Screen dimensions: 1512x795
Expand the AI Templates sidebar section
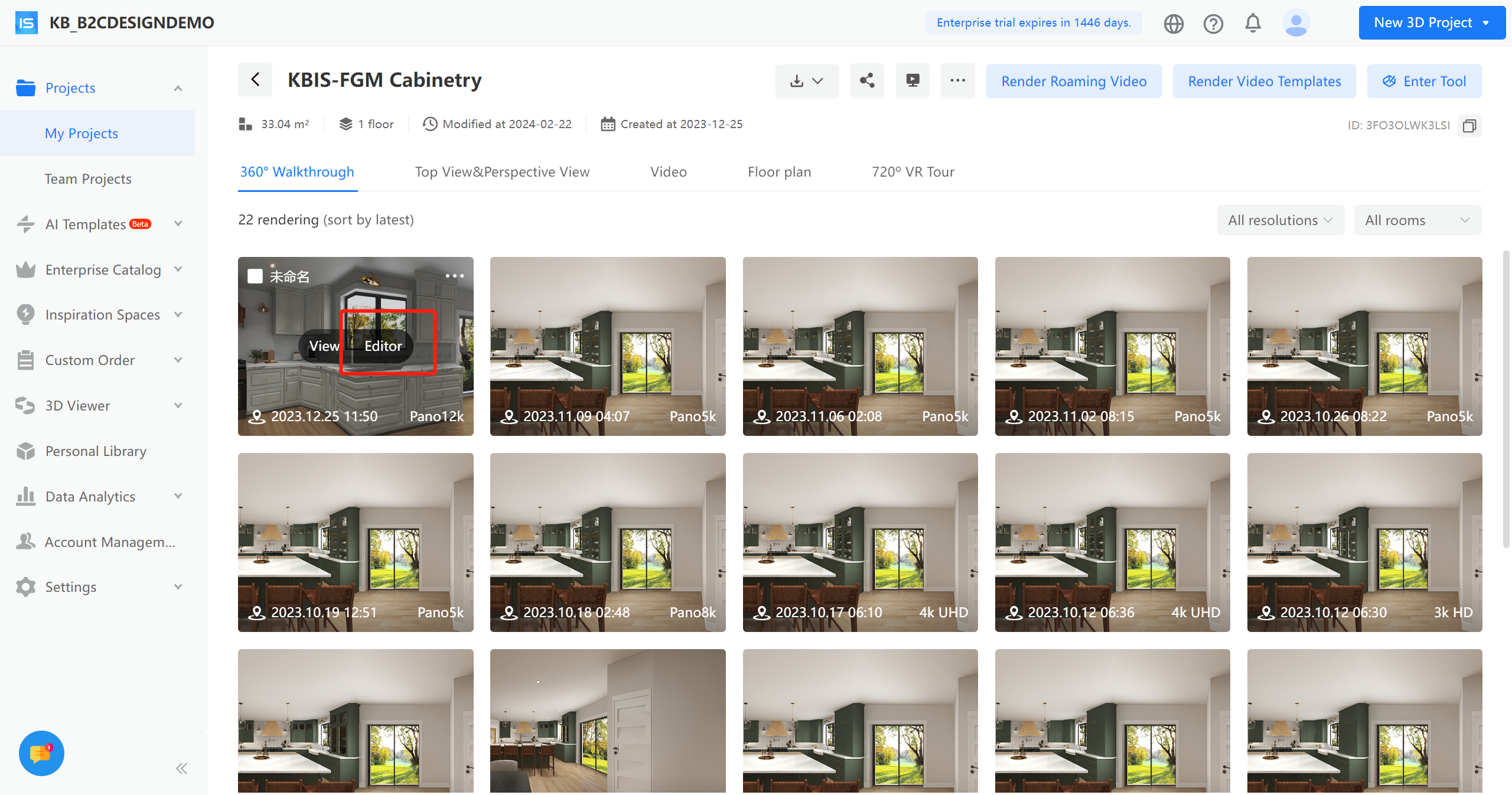tap(178, 224)
